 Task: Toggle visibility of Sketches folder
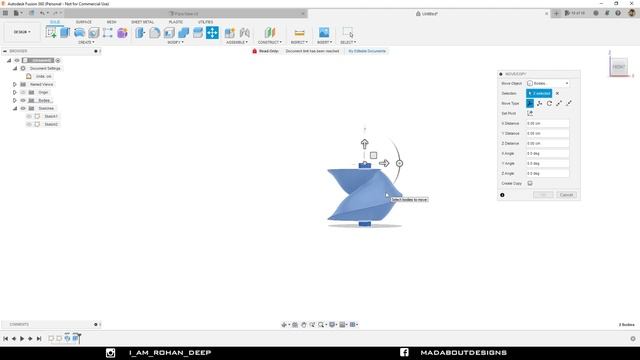click(x=23, y=108)
